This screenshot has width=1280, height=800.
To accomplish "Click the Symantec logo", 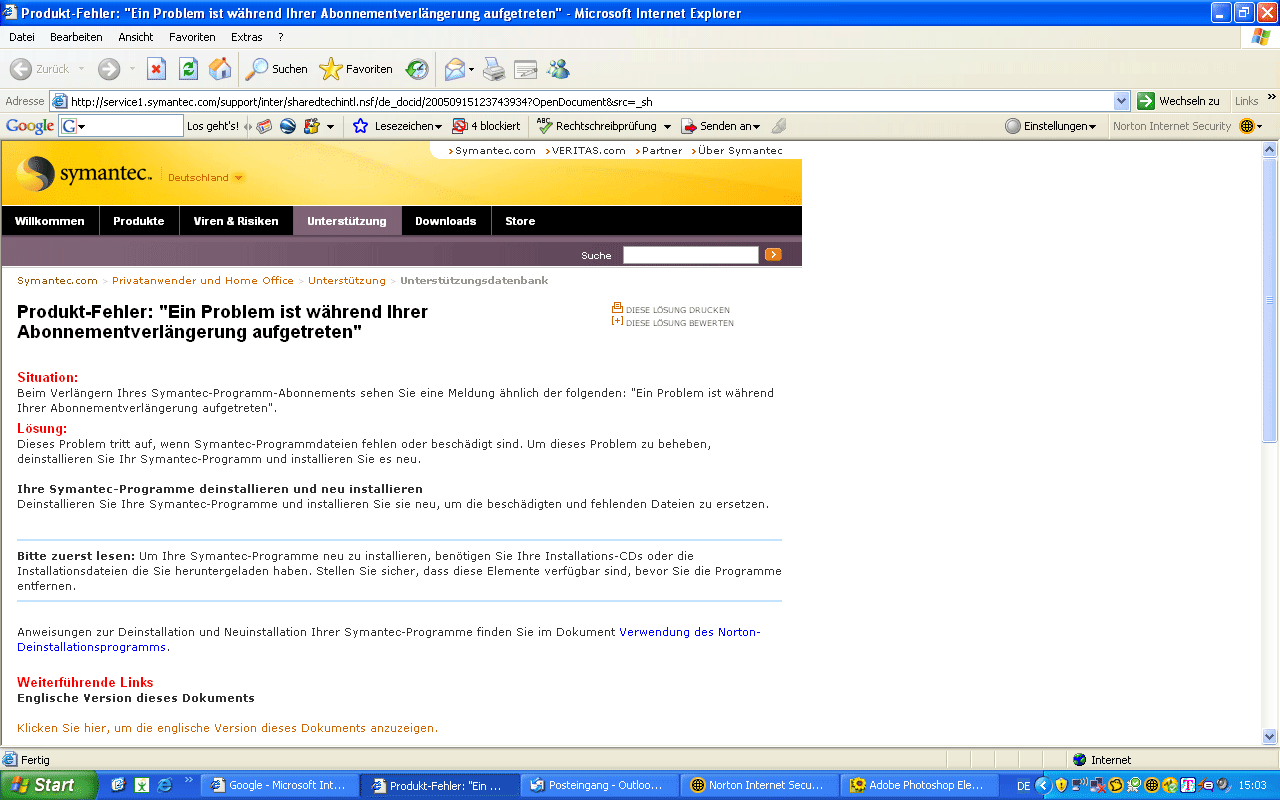I will (85, 174).
